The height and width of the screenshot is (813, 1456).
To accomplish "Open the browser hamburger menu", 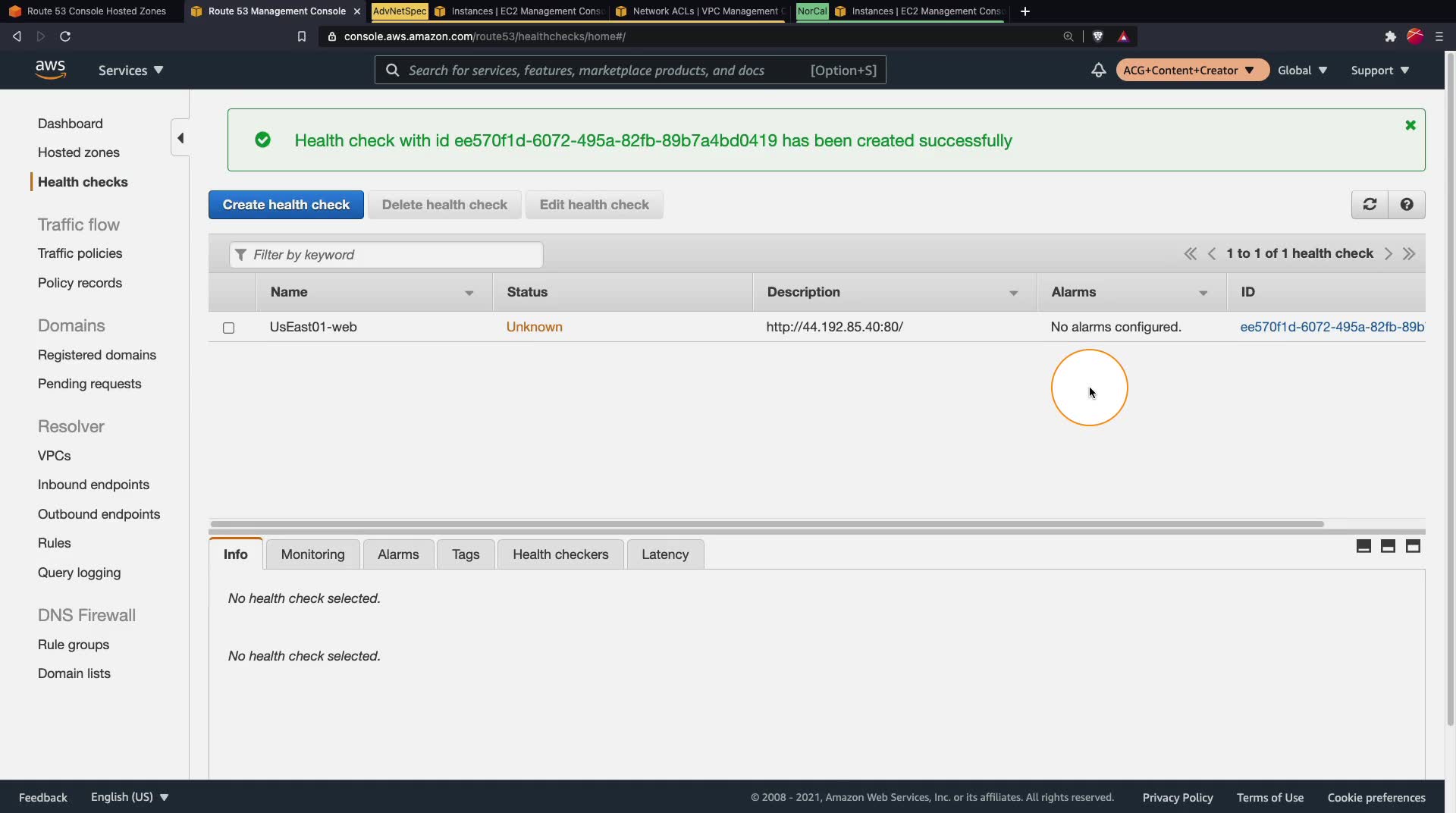I will [x=1439, y=36].
